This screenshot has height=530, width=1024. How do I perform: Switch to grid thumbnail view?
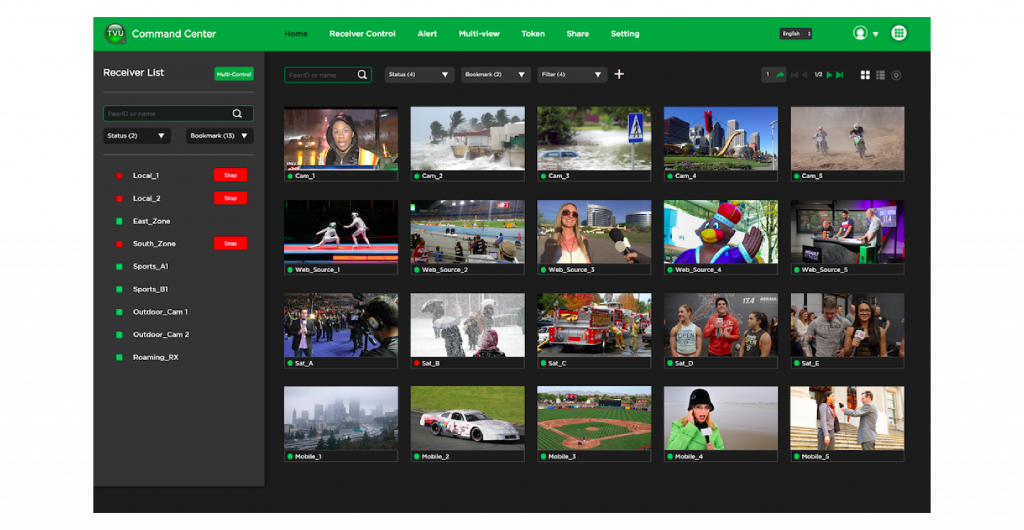(x=865, y=75)
